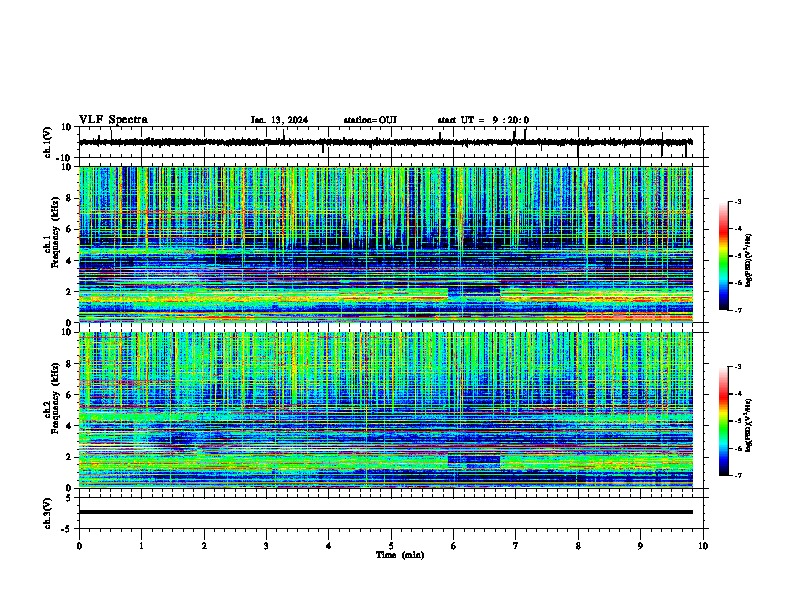Click the dark blue gap near minute 6 in ch.1 spectrogram
The height and width of the screenshot is (612, 792).
(x=474, y=291)
